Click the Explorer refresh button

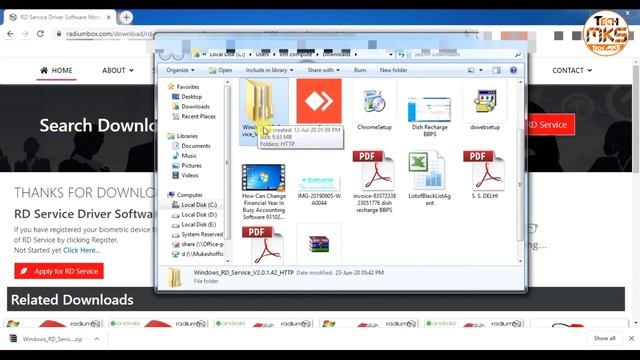click(402, 54)
